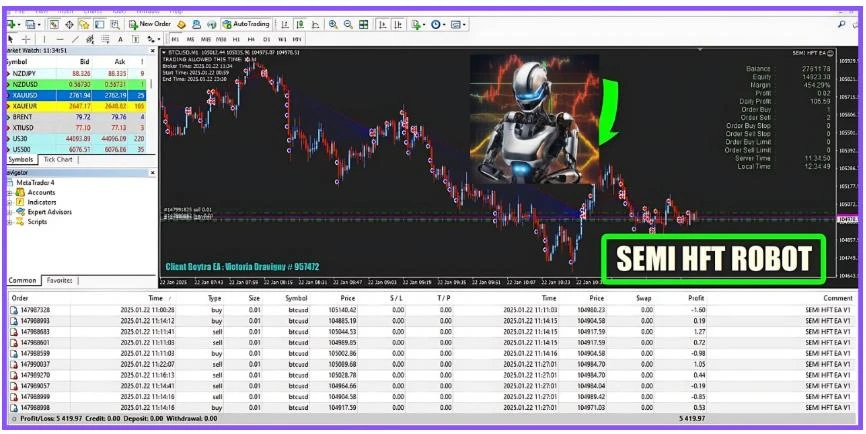Select the cursor arrow tool

click(x=10, y=39)
